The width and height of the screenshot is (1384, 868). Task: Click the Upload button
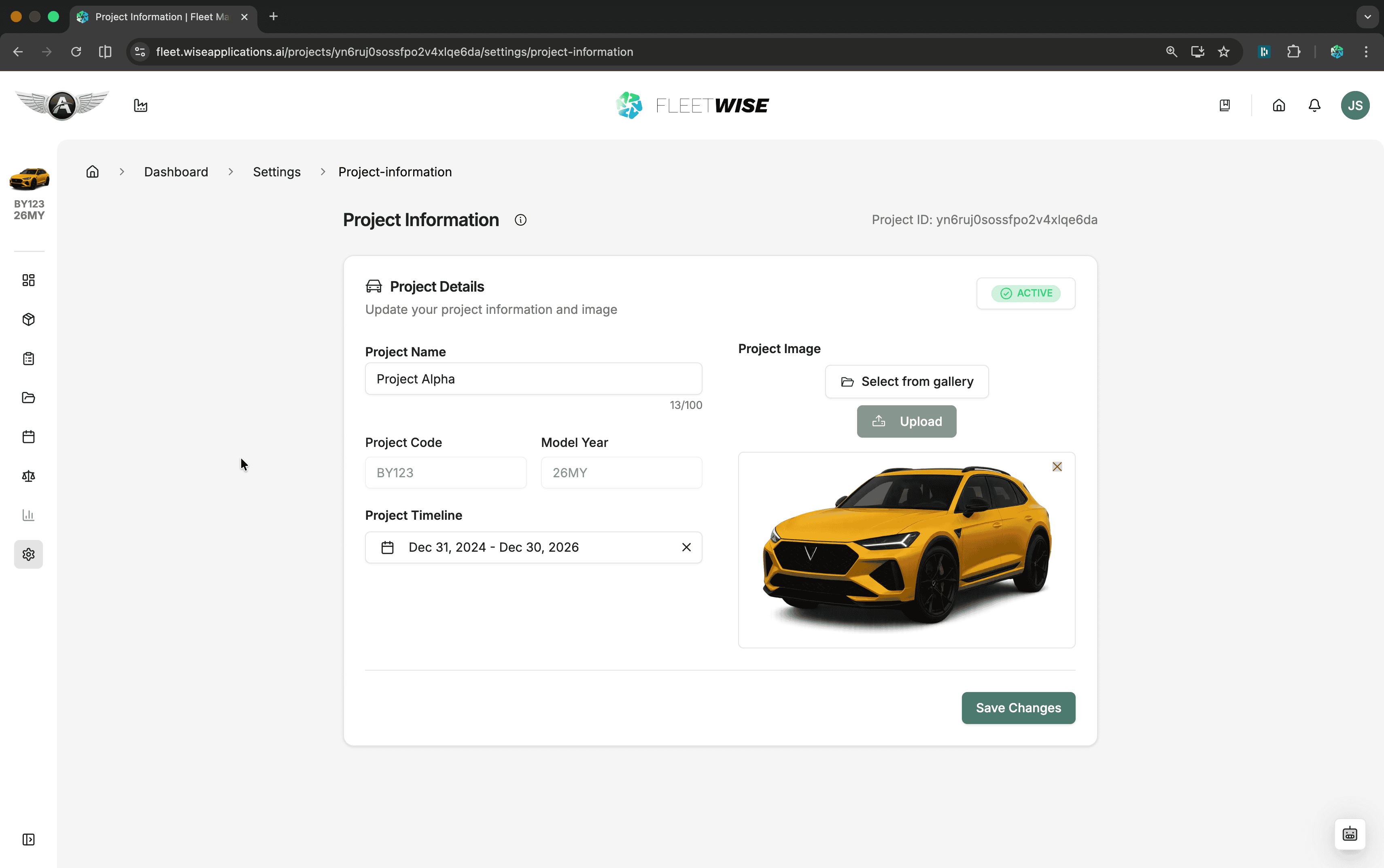(x=907, y=421)
